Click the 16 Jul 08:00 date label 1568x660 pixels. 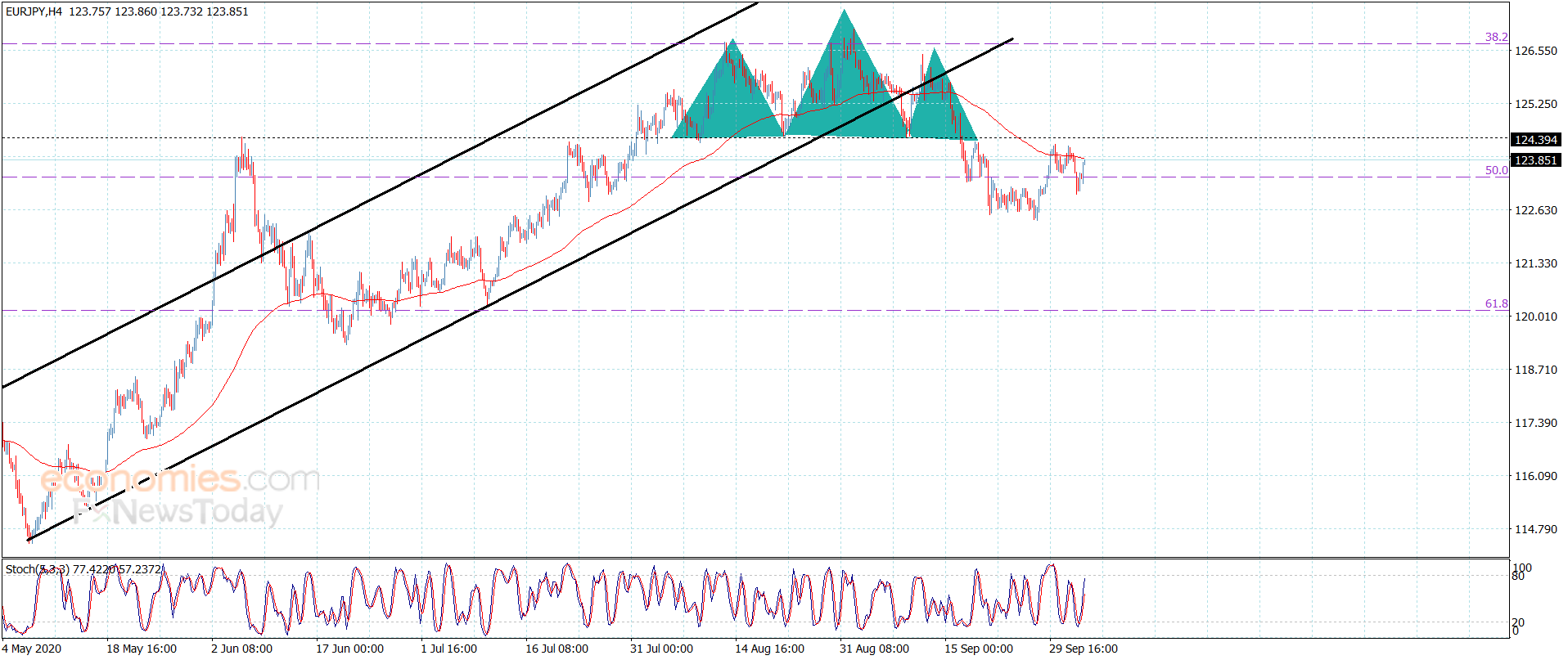[556, 649]
